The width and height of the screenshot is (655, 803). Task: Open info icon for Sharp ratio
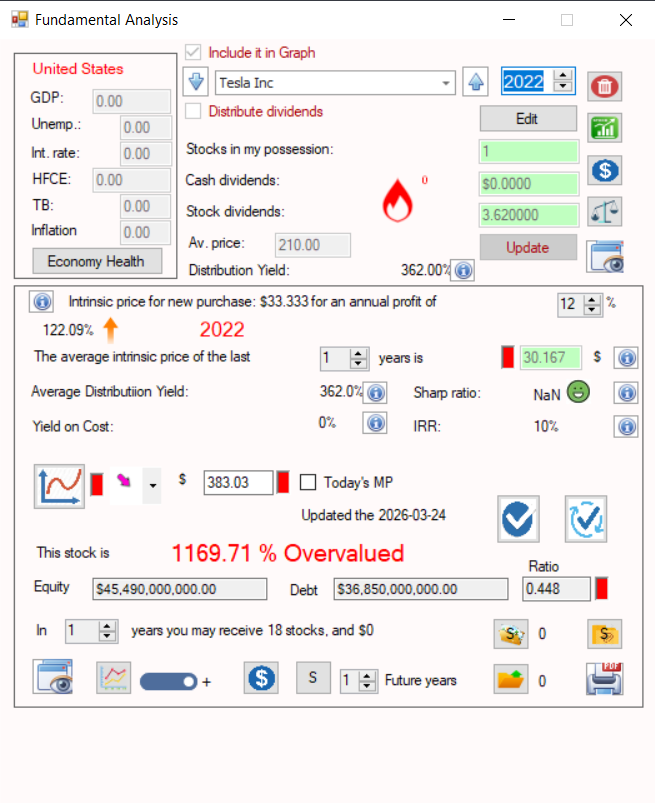(x=626, y=393)
